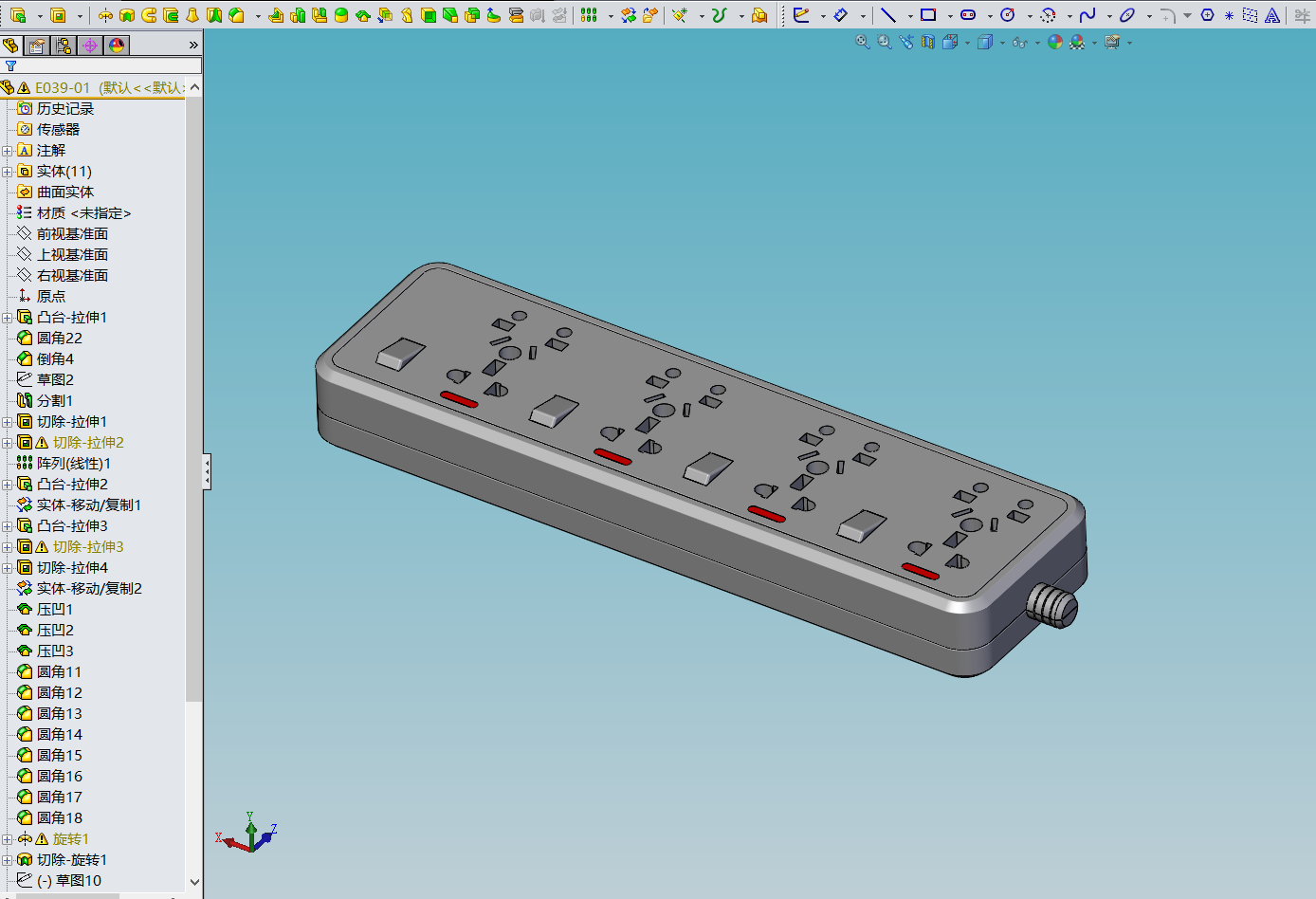Click the Dome feature icon
This screenshot has height=899, width=1316.
pyautogui.click(x=340, y=15)
